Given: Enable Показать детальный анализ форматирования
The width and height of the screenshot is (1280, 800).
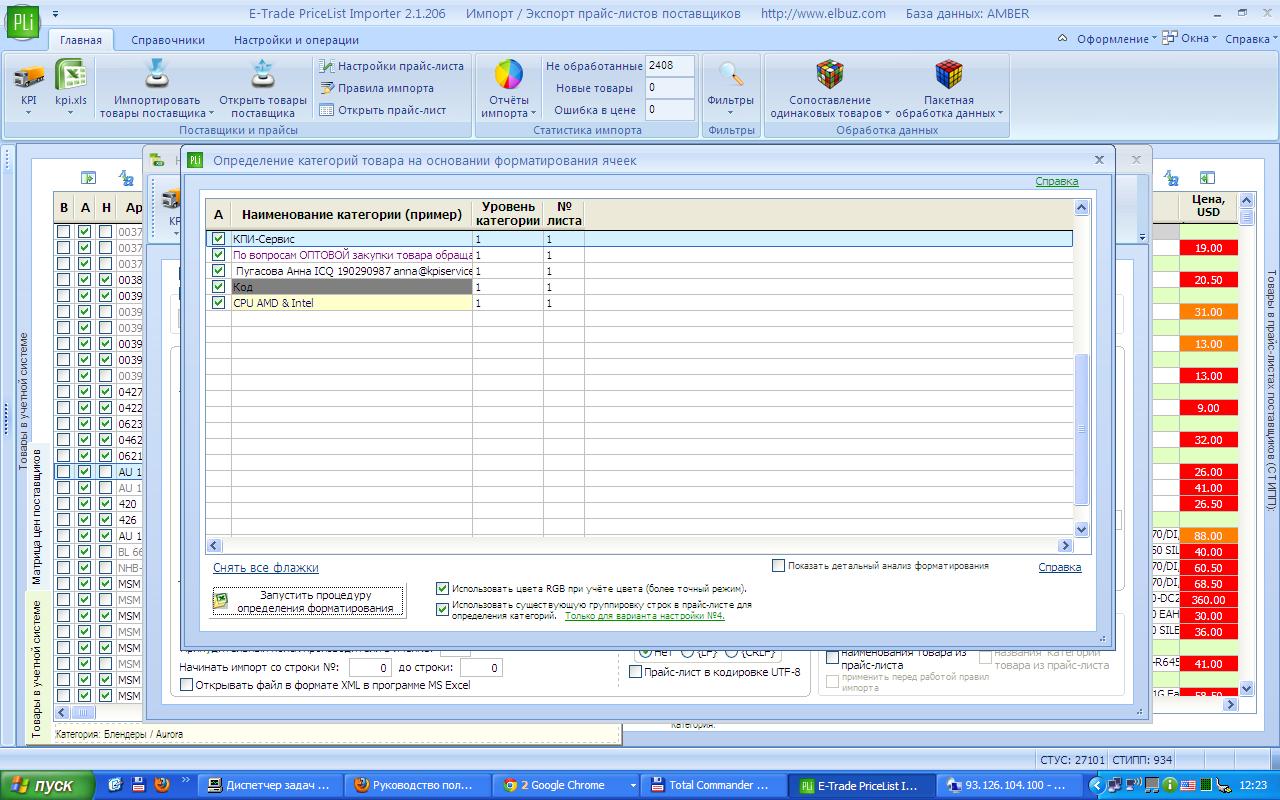Looking at the screenshot, I should [x=779, y=566].
